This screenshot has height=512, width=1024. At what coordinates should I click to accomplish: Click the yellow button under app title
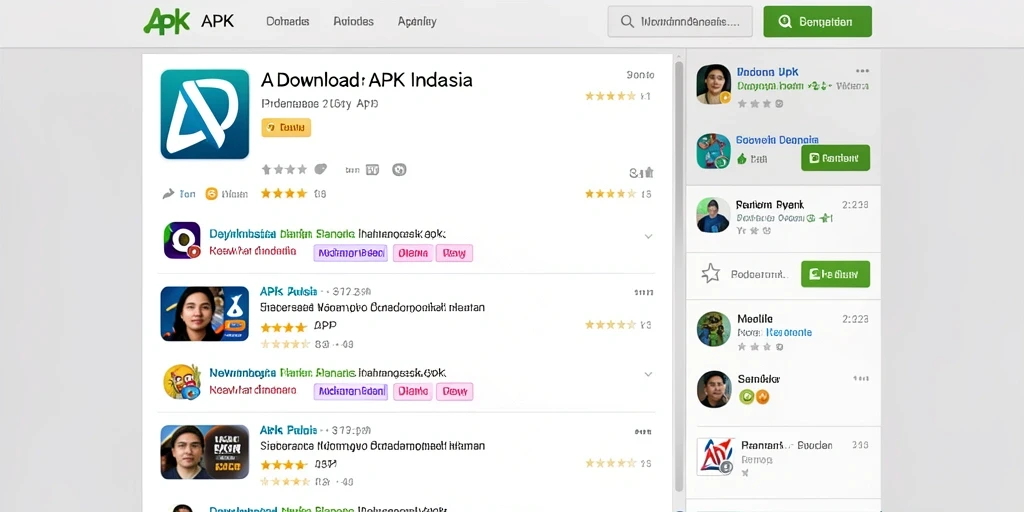[286, 128]
